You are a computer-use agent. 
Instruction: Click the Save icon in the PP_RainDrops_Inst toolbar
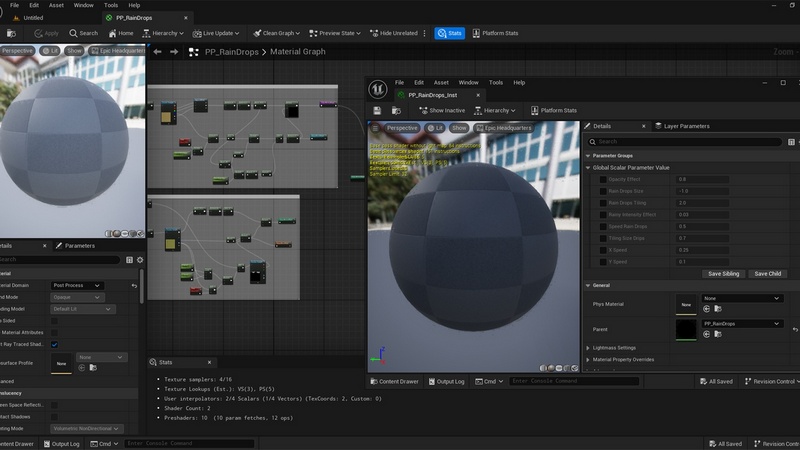[x=379, y=110]
